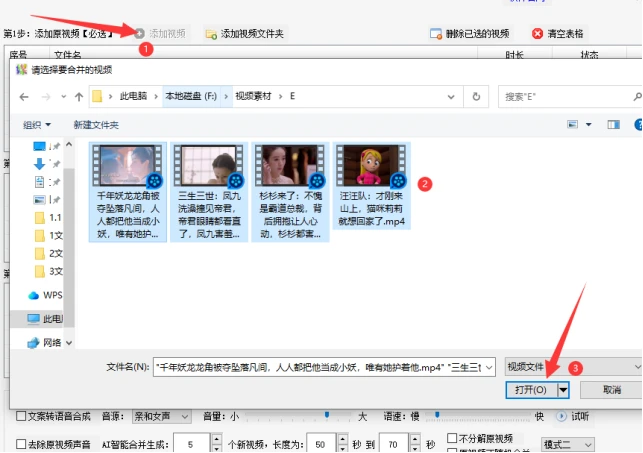Screen dimensions: 643x453
Task: Click 打开(O) button
Action: coord(531,389)
